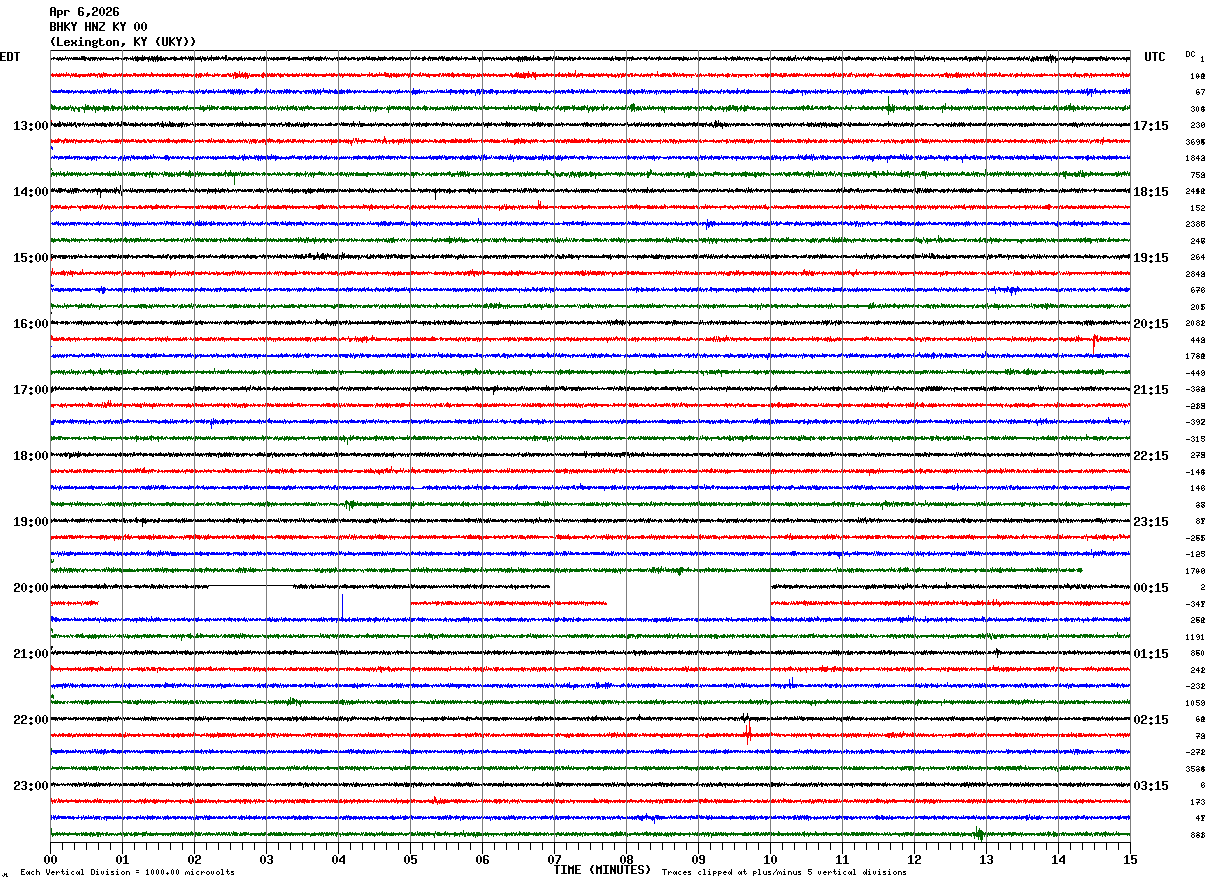Click the 19:15 UTC time label
The height and width of the screenshot is (886, 1210).
(x=1151, y=258)
